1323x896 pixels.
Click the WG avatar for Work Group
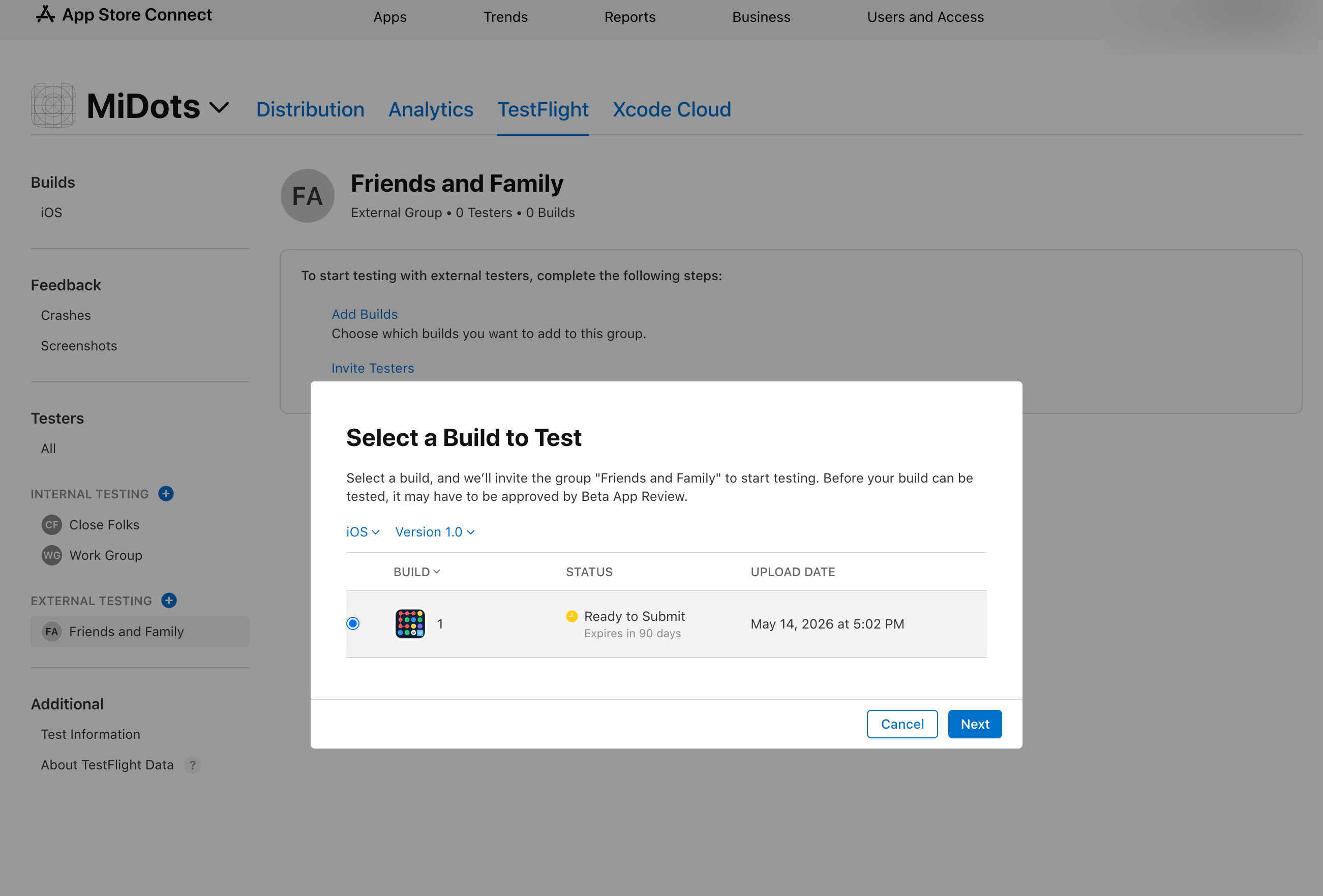pos(52,555)
